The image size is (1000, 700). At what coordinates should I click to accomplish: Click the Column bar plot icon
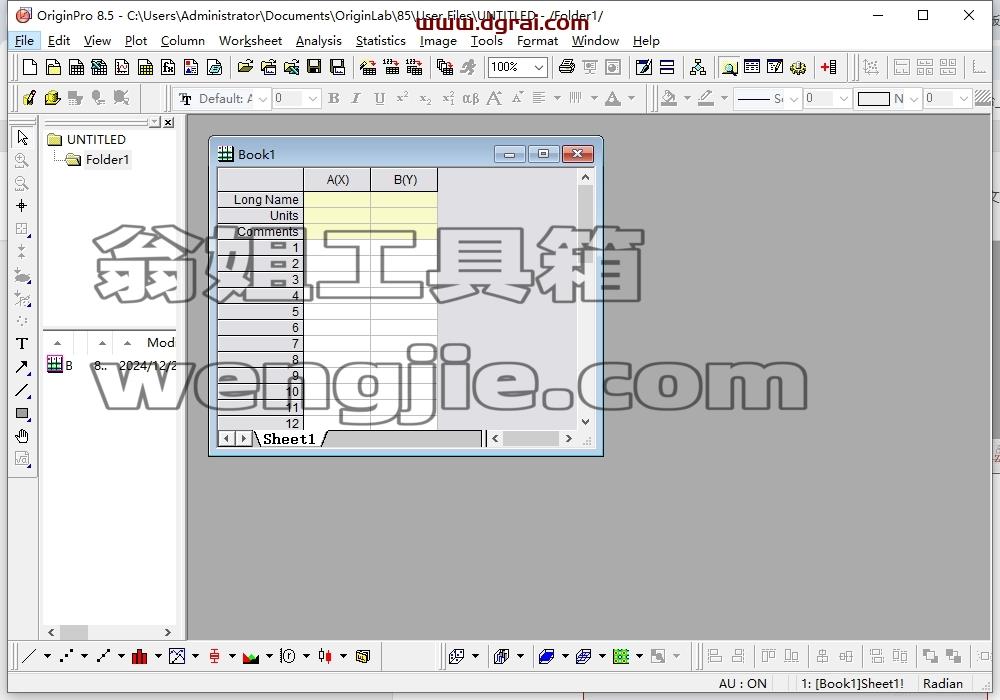[x=140, y=656]
